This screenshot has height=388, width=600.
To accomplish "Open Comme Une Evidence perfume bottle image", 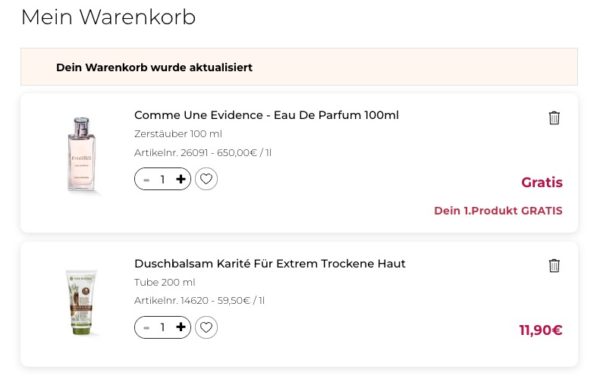I will click(x=82, y=155).
